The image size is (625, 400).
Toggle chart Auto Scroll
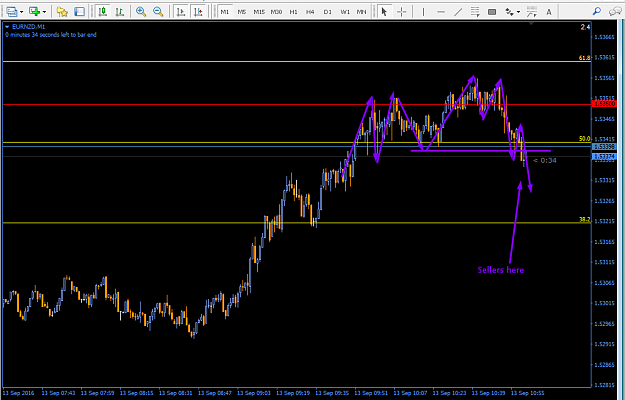[x=181, y=12]
